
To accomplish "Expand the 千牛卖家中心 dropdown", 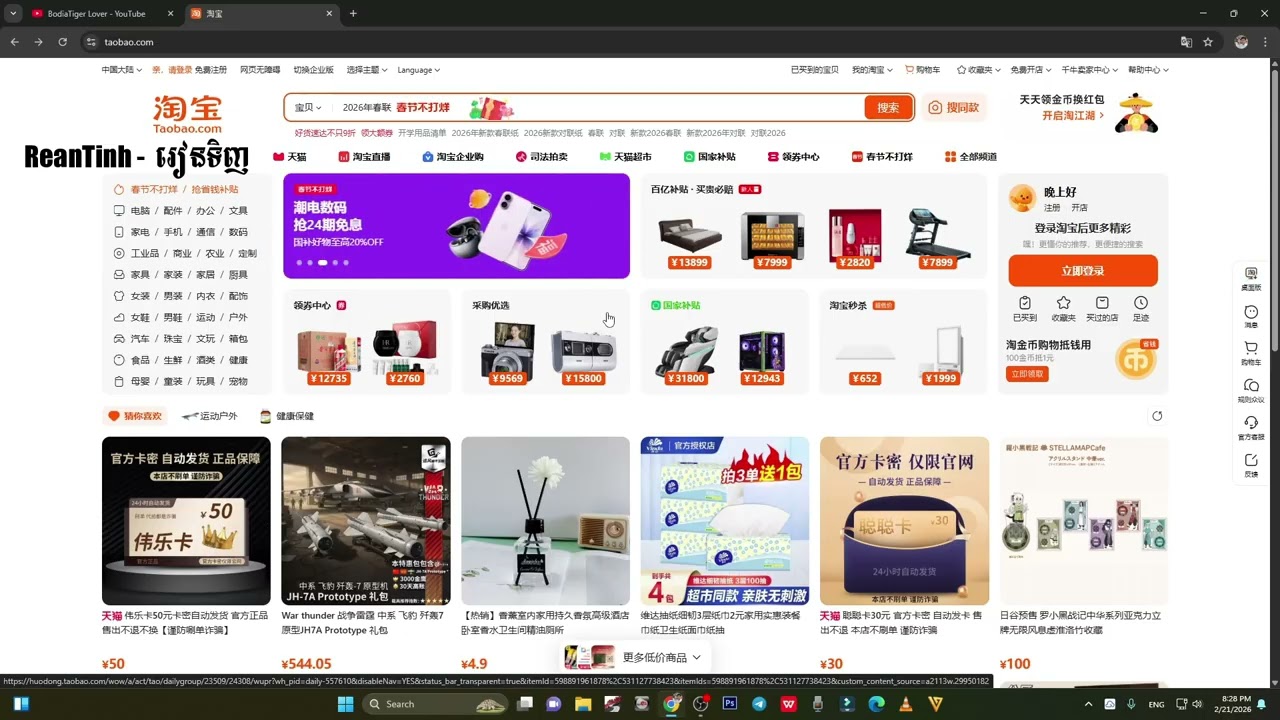I will [x=1089, y=70].
